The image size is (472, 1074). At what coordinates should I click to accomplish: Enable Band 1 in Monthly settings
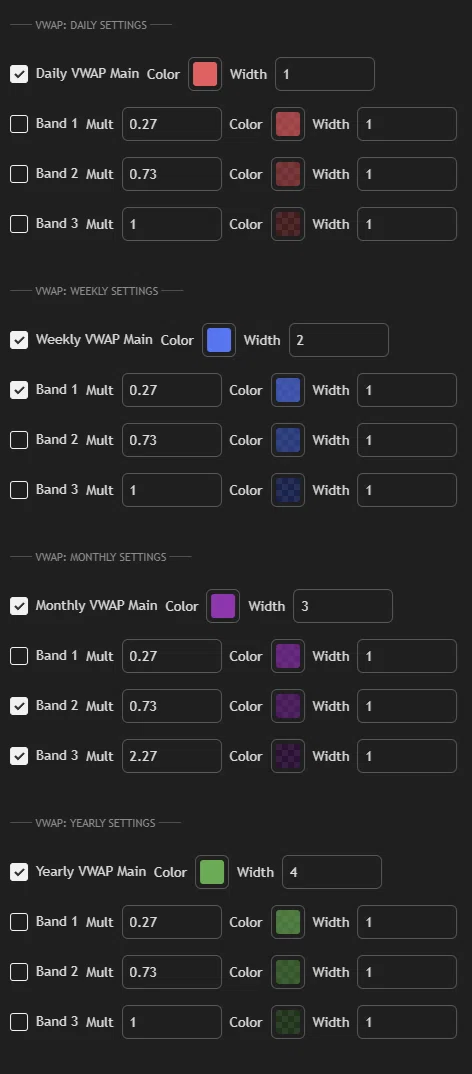coord(19,655)
